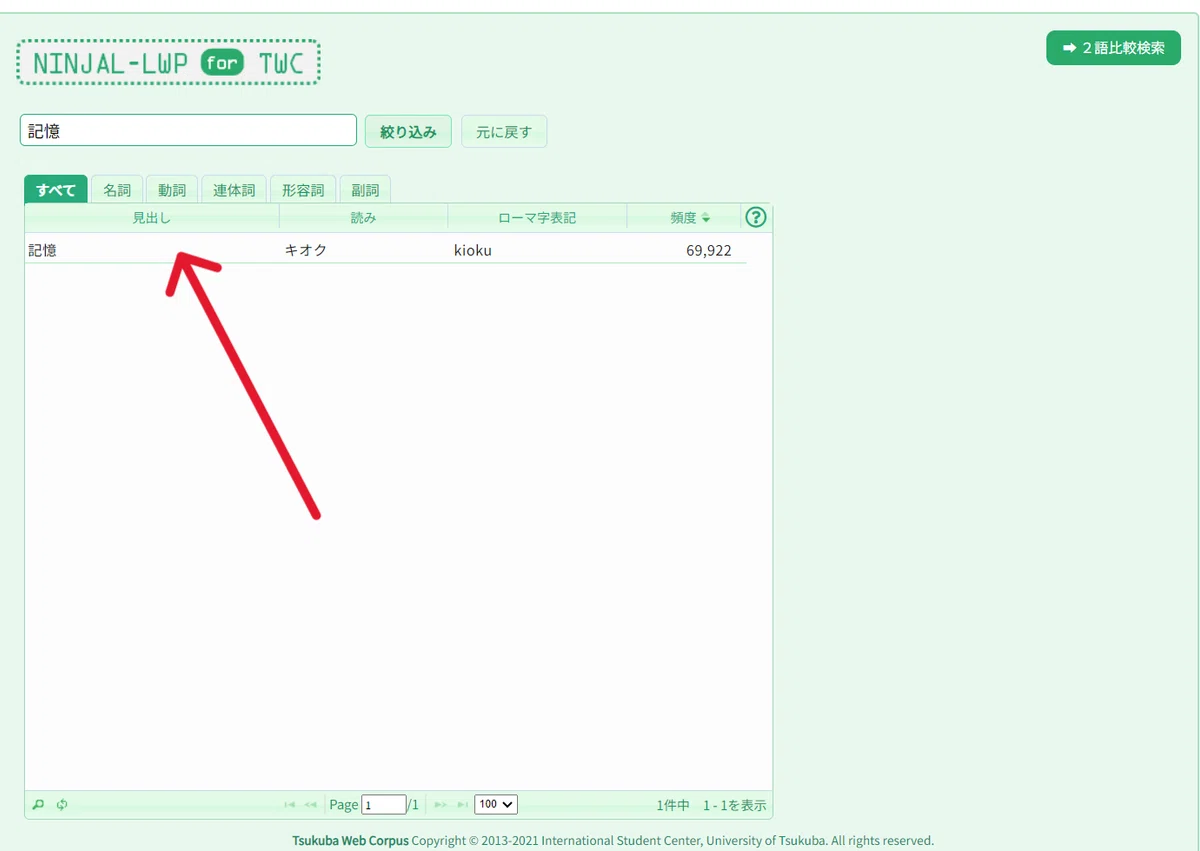Sort by the ローマ字表記 column header
The height and width of the screenshot is (851, 1200).
[537, 217]
